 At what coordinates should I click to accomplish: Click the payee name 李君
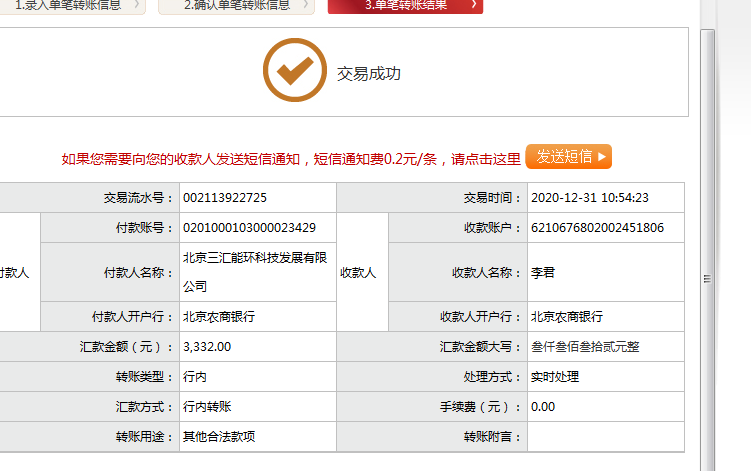click(x=543, y=272)
